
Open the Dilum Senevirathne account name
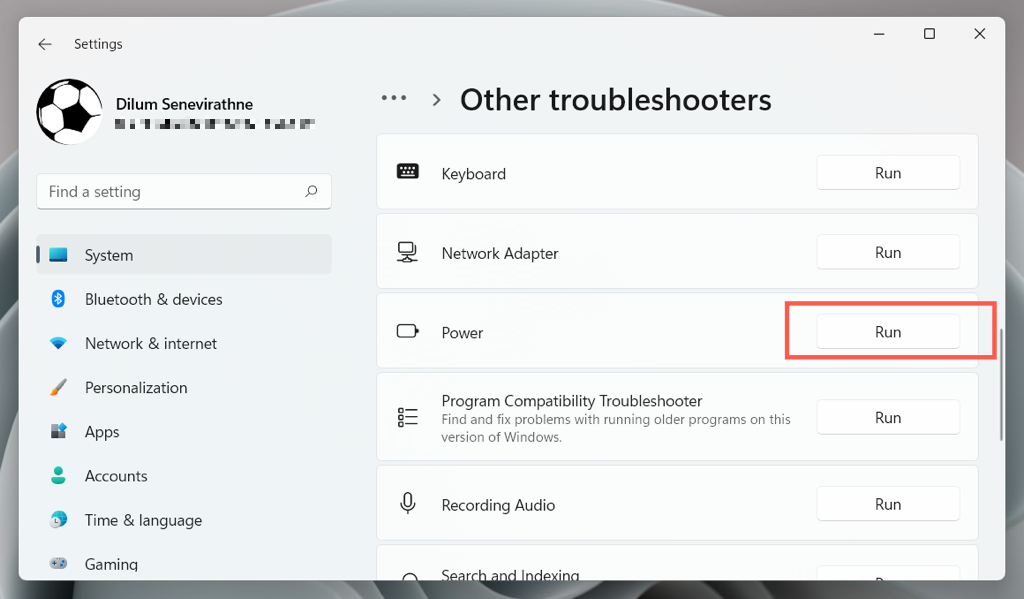[184, 104]
